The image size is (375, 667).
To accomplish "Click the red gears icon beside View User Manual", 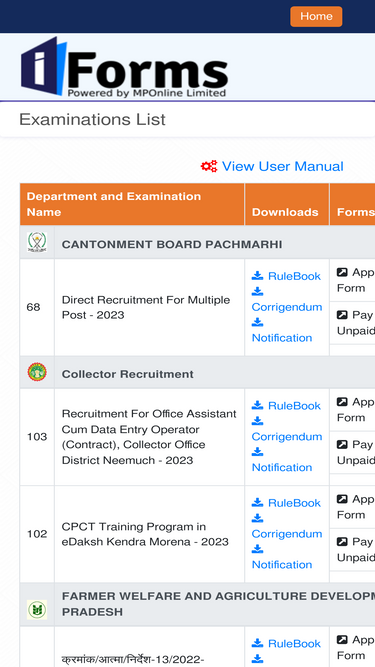I will pos(209,166).
